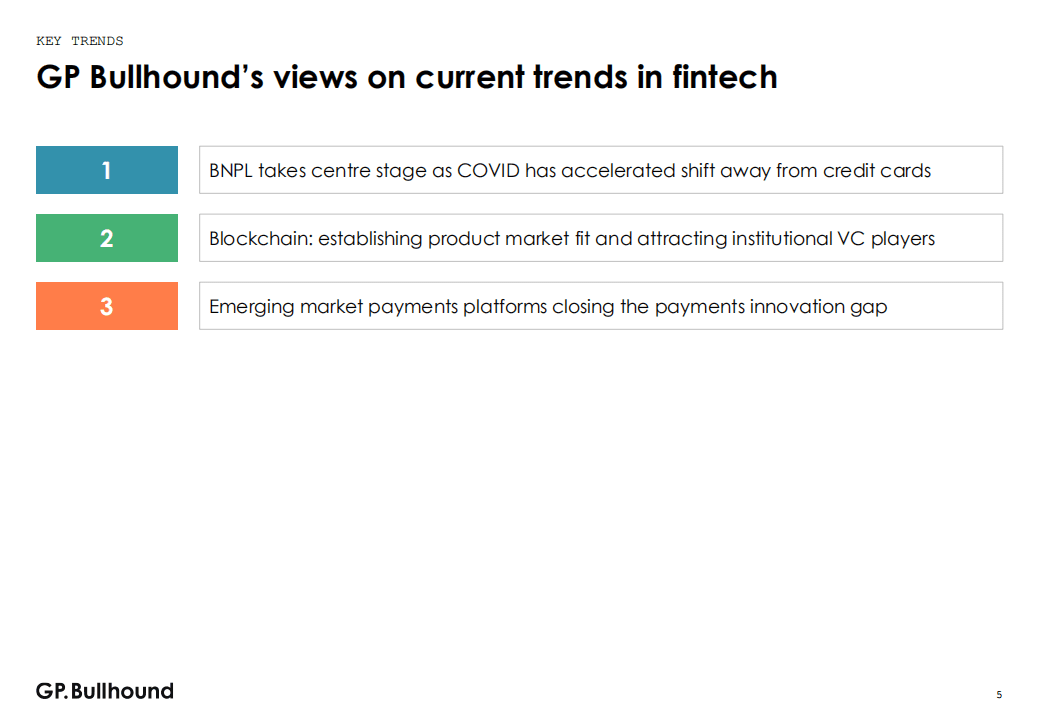Click the KEY TRENDS section label

click(80, 41)
